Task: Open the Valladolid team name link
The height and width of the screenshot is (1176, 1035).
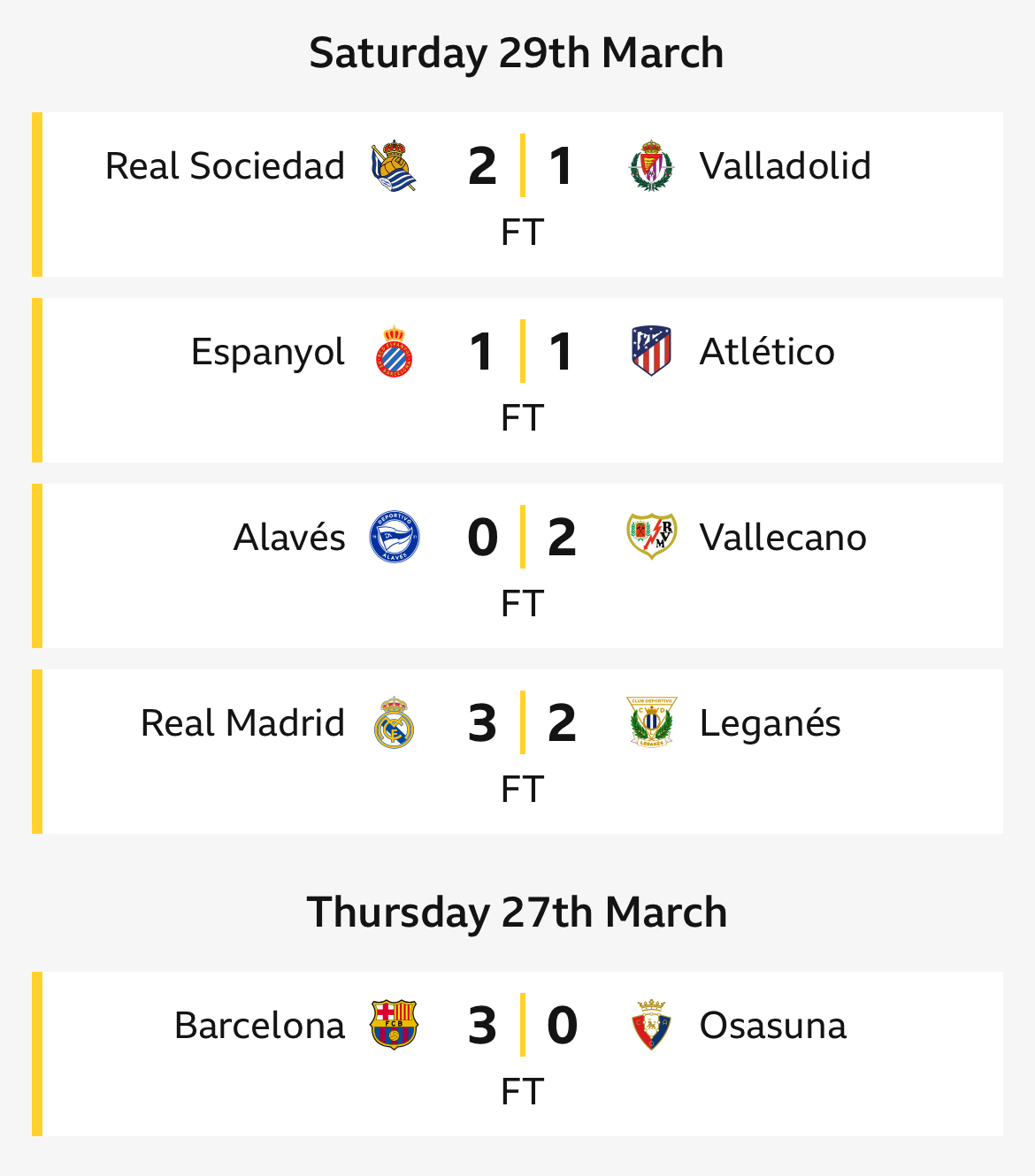Action: pos(786,166)
